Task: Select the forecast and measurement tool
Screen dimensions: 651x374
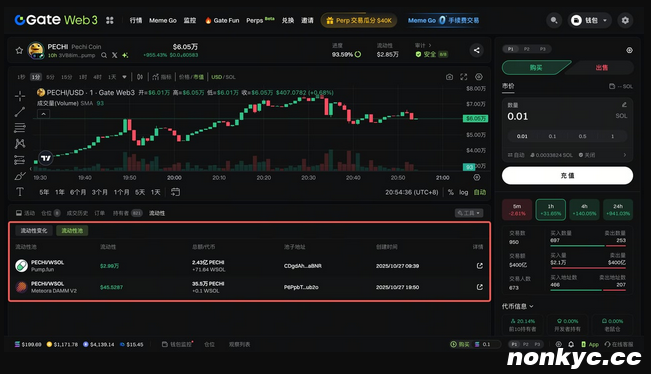Action: (20, 160)
